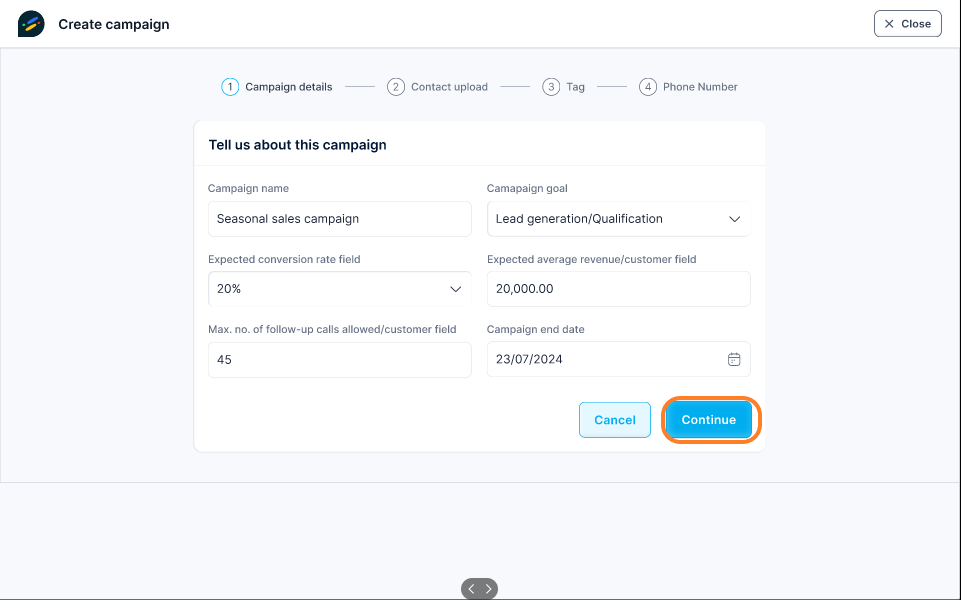This screenshot has width=961, height=600.
Task: Open Lead generation/Qualification combo box
Action: click(x=618, y=219)
